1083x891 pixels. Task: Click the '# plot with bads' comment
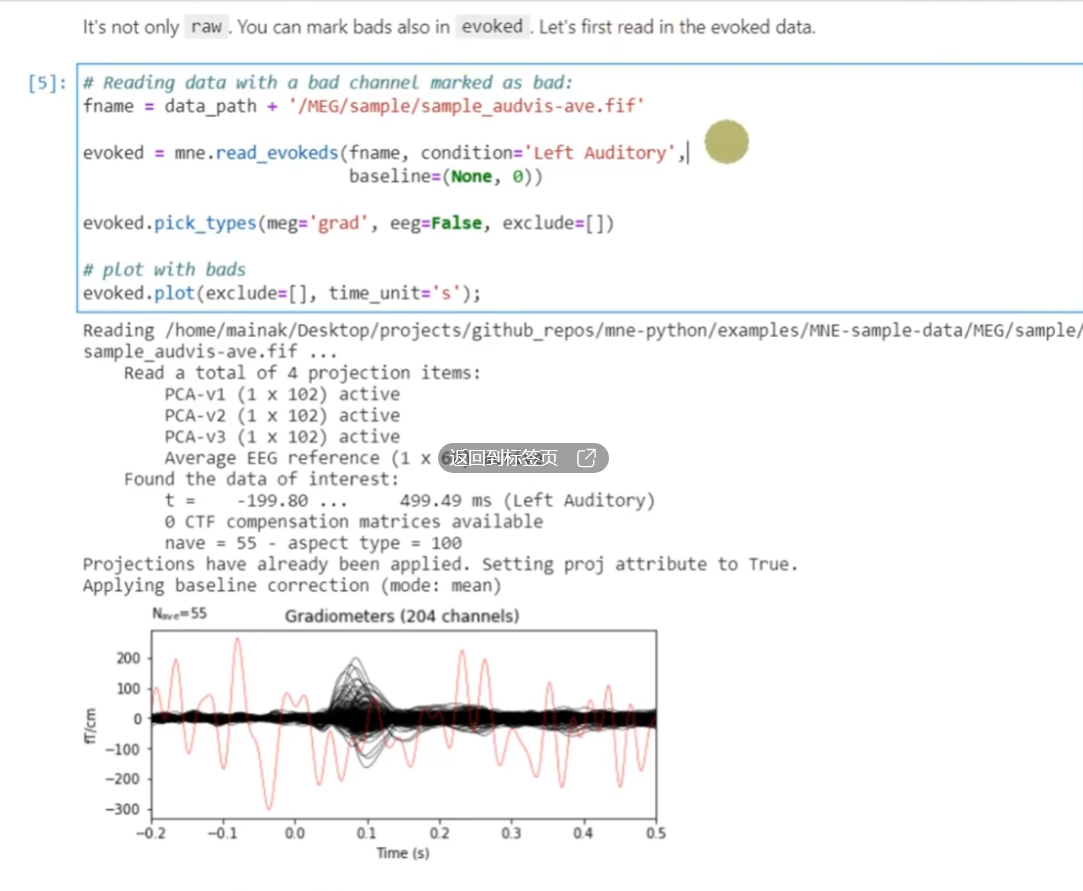[164, 270]
